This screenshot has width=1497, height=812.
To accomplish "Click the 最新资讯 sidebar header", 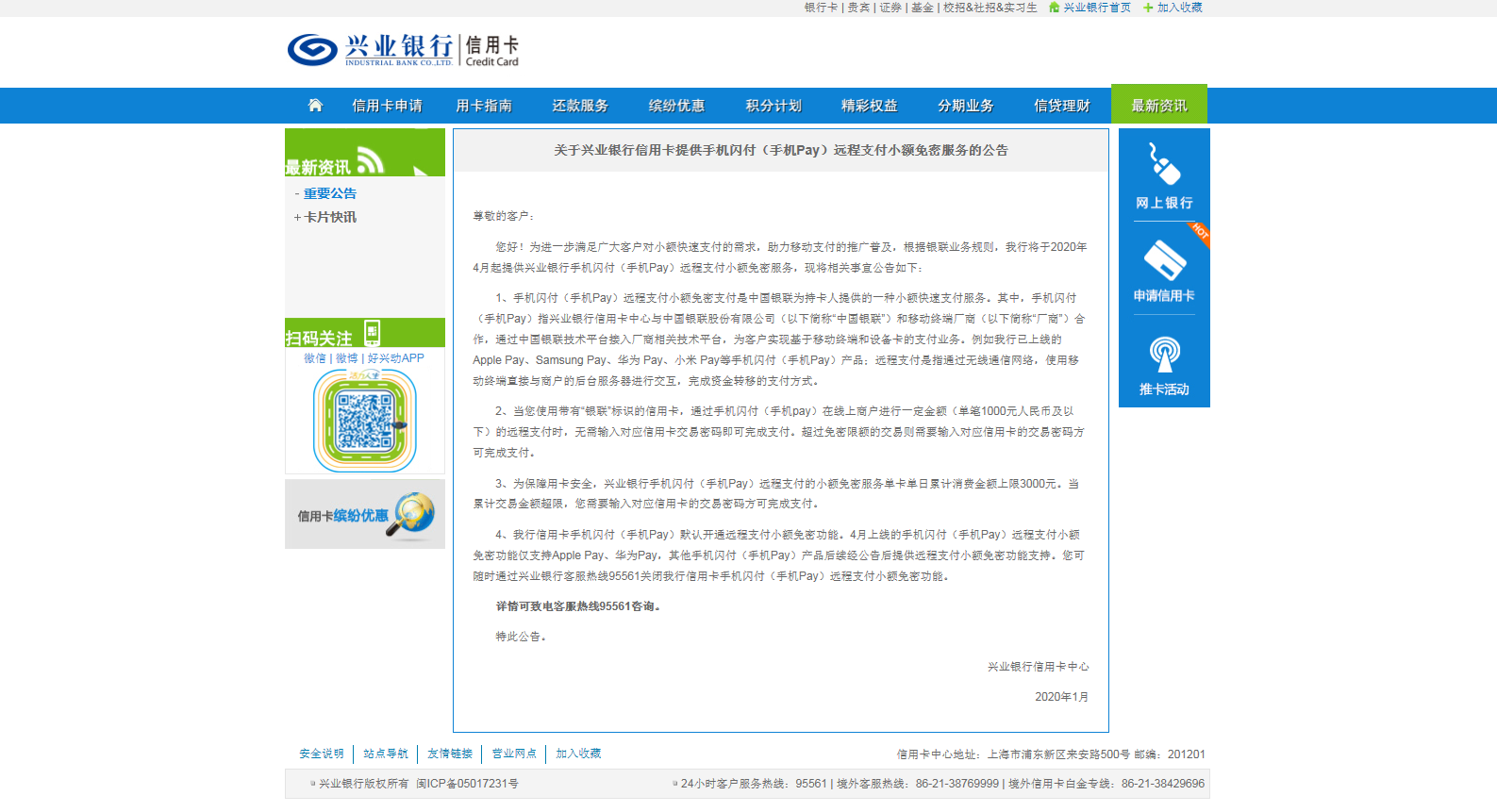I will click(365, 153).
